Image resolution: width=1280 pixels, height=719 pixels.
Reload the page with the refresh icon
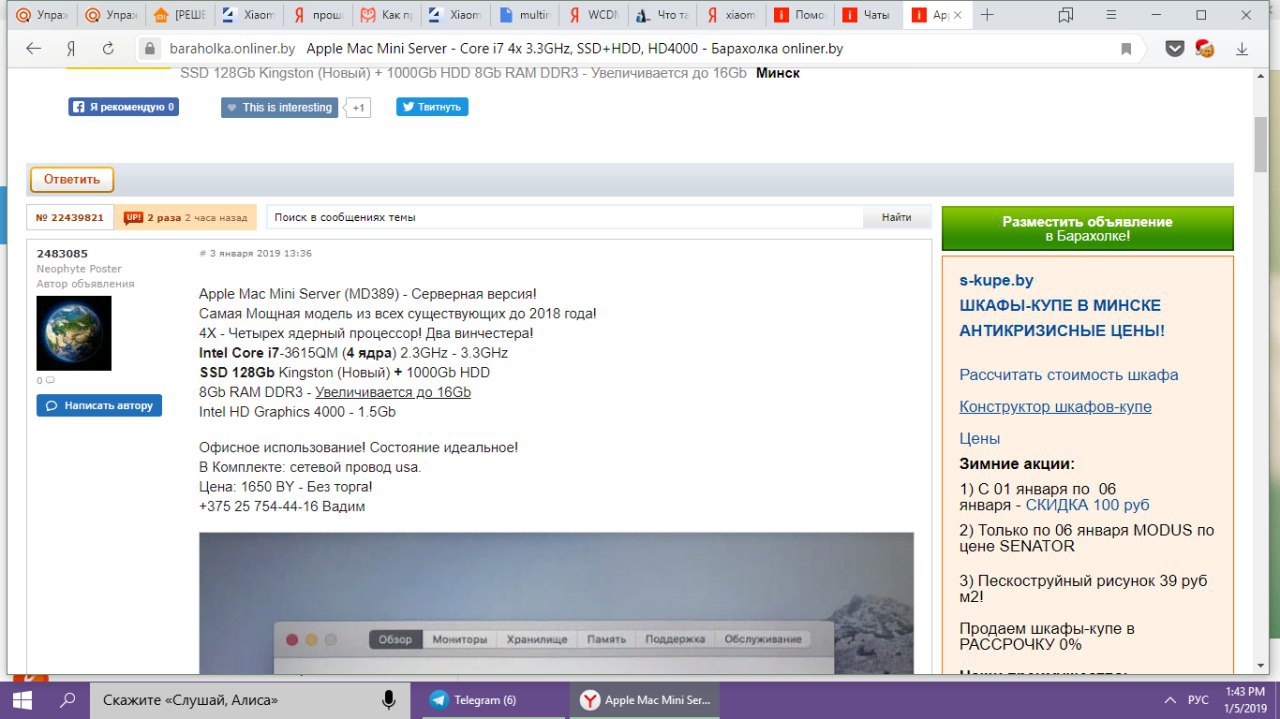pos(108,48)
